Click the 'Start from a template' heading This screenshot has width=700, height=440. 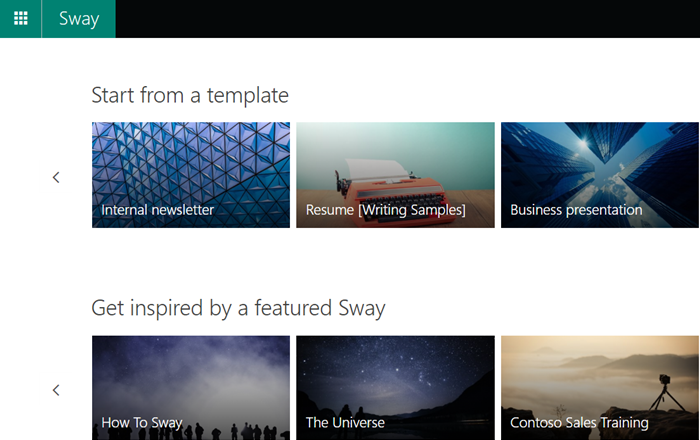click(190, 95)
